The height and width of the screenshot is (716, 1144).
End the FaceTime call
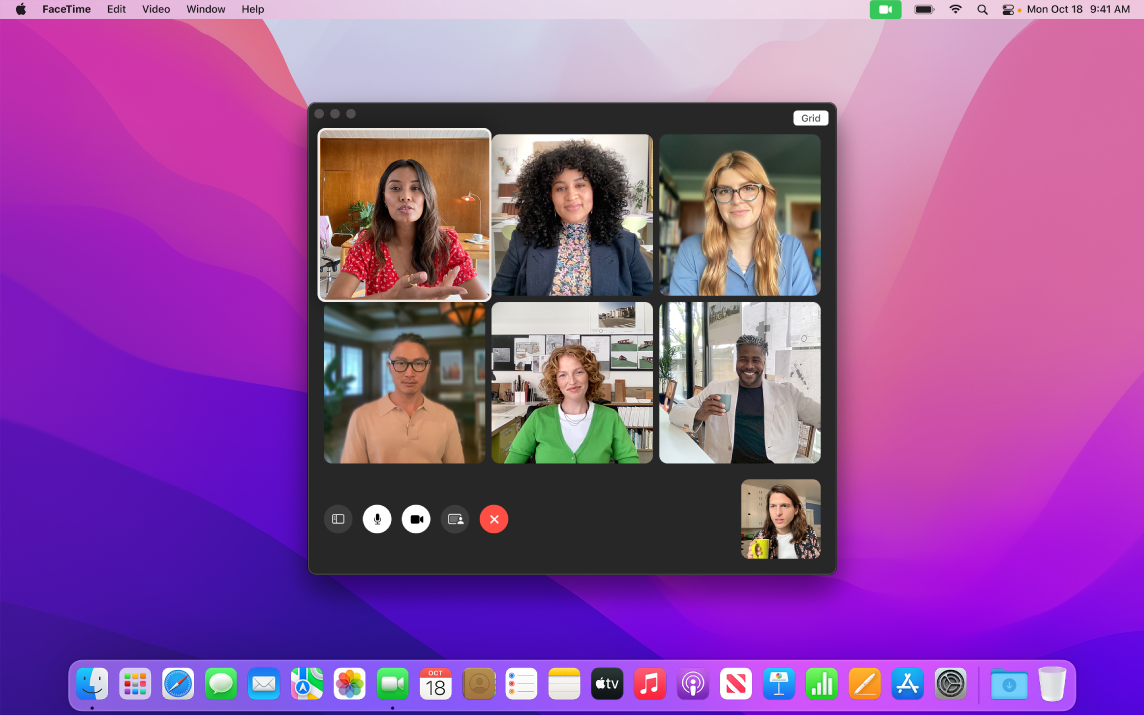[x=494, y=519]
